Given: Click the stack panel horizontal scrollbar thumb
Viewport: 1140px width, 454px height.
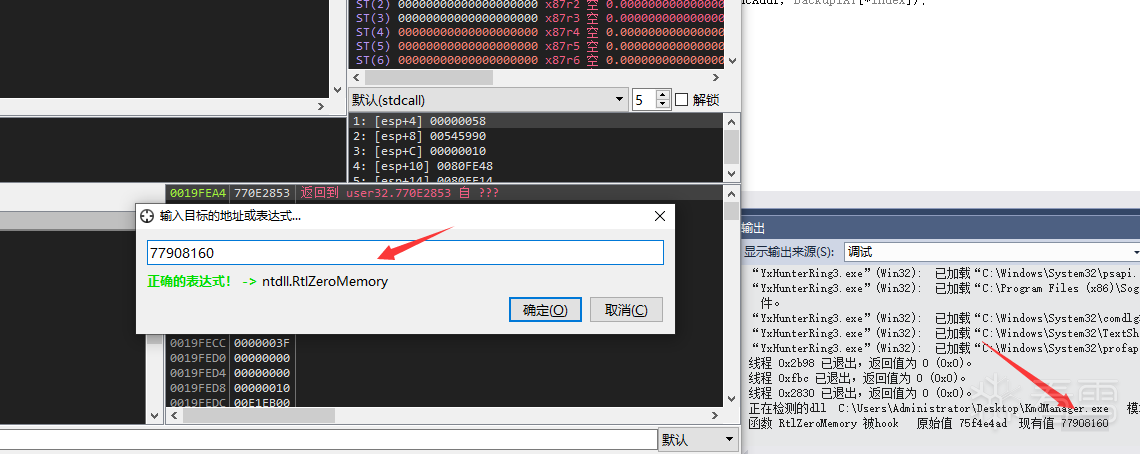Looking at the screenshot, I should click(258, 415).
